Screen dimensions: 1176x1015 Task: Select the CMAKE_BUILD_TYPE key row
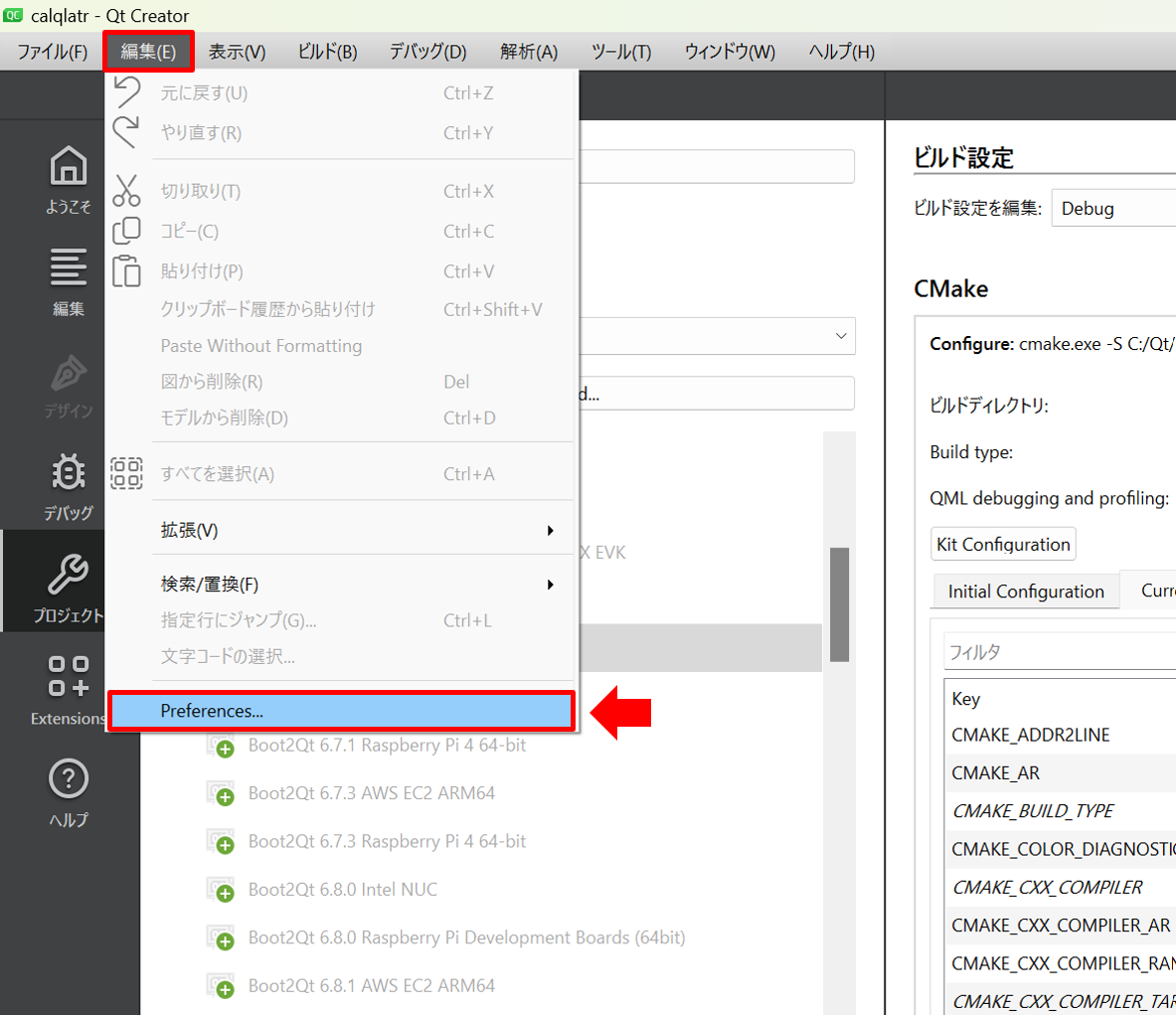tap(1033, 811)
